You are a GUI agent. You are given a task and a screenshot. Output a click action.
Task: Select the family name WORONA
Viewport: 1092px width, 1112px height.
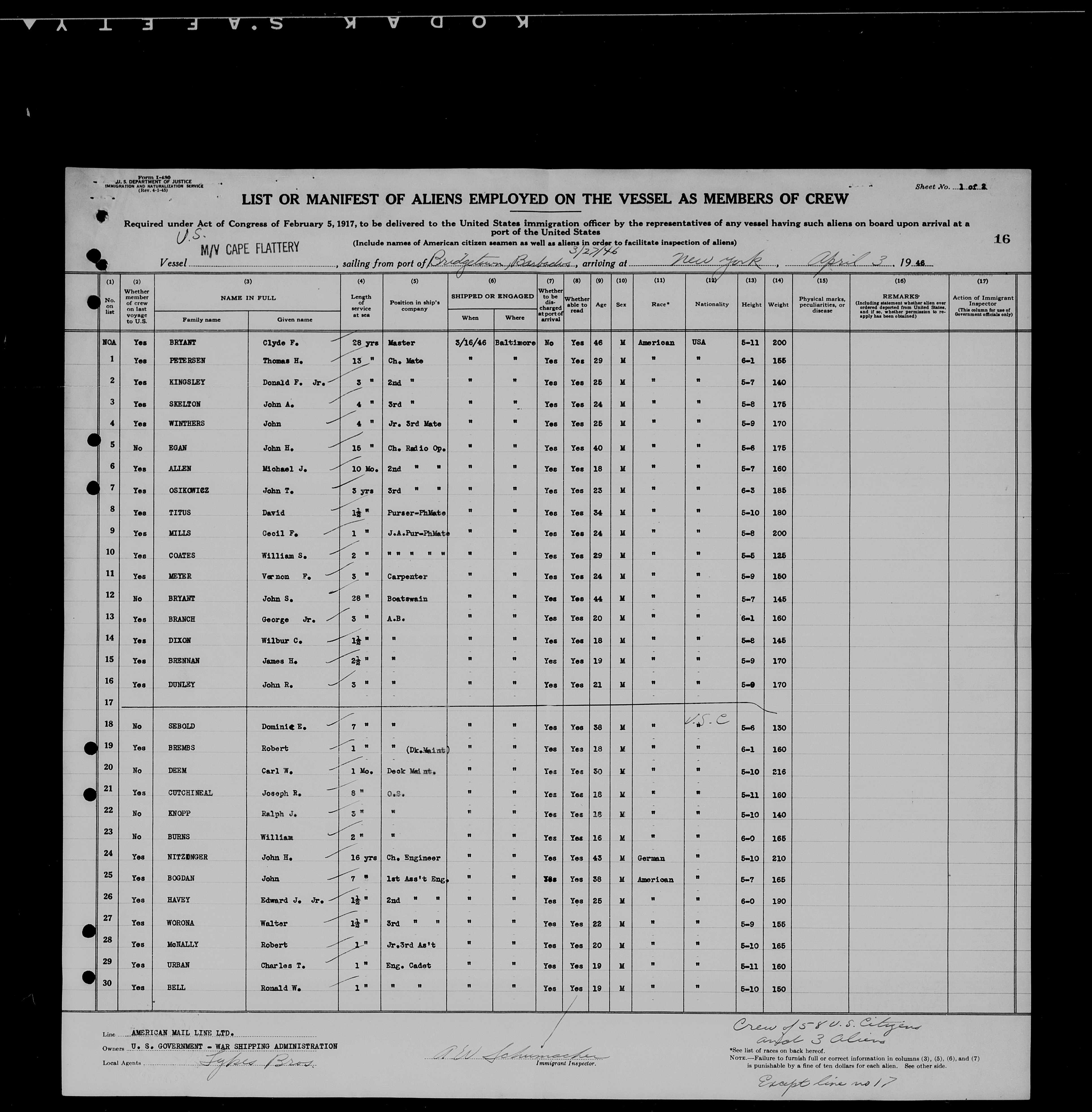(x=181, y=923)
